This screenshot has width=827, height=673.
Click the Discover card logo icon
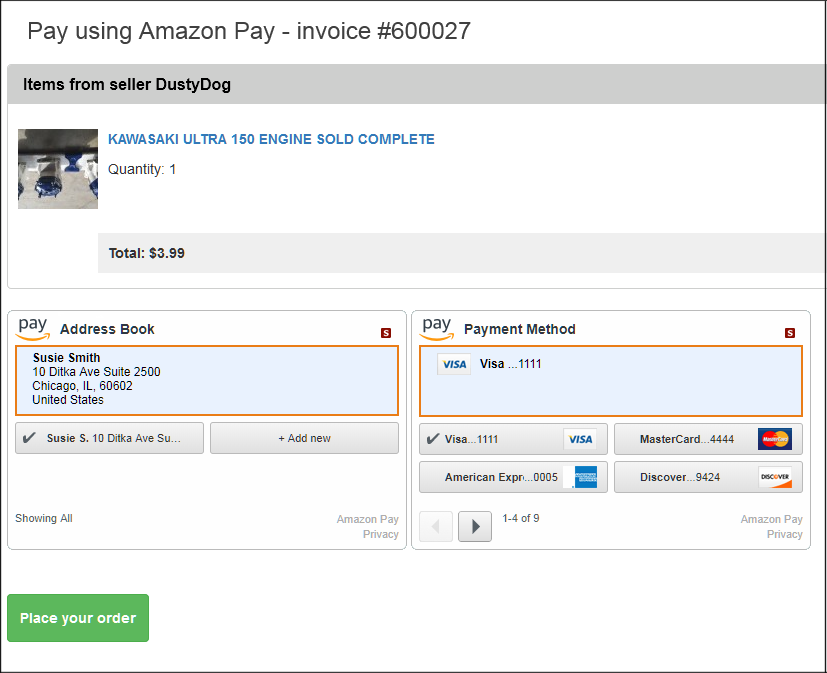point(775,477)
